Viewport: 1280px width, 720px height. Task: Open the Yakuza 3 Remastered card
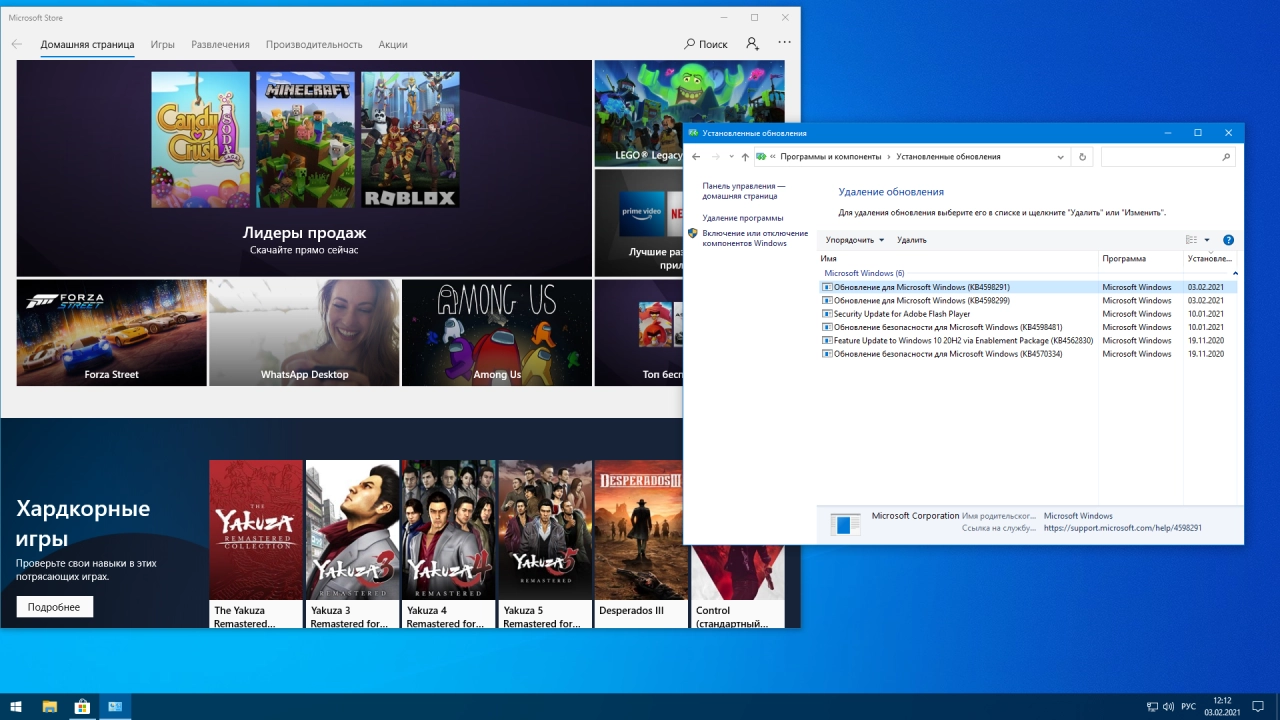pyautogui.click(x=352, y=544)
